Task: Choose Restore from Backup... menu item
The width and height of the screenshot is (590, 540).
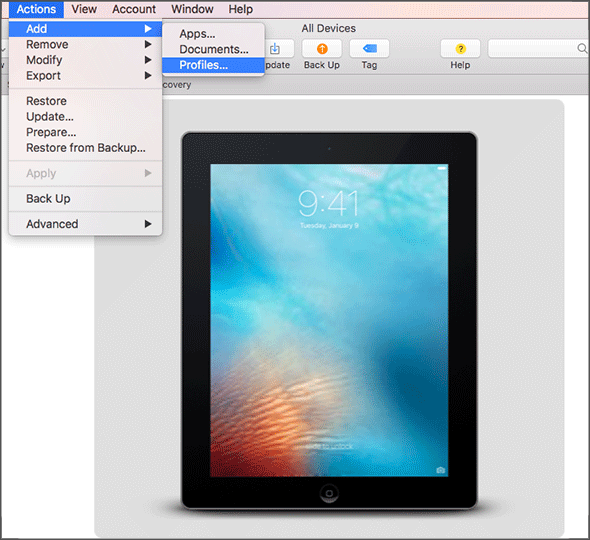Action: (x=85, y=148)
